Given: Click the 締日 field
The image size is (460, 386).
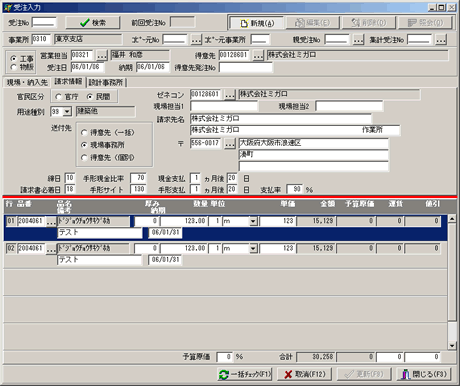Looking at the screenshot, I should [70, 178].
